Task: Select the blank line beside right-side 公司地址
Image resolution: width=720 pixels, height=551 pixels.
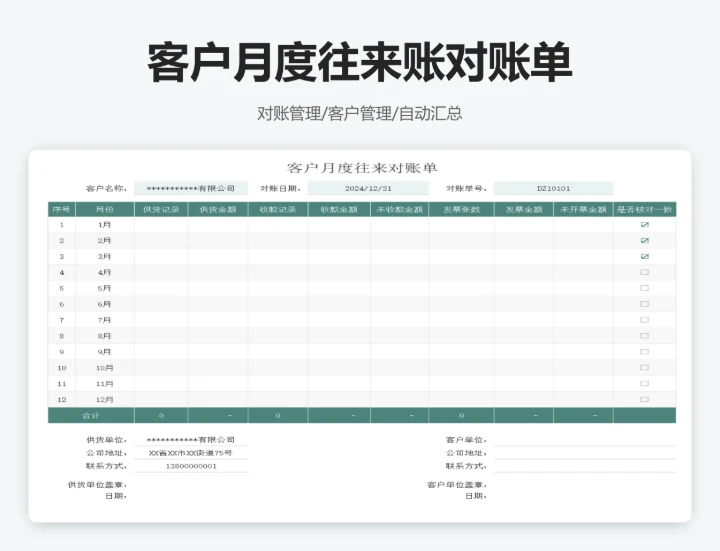Action: (585, 453)
